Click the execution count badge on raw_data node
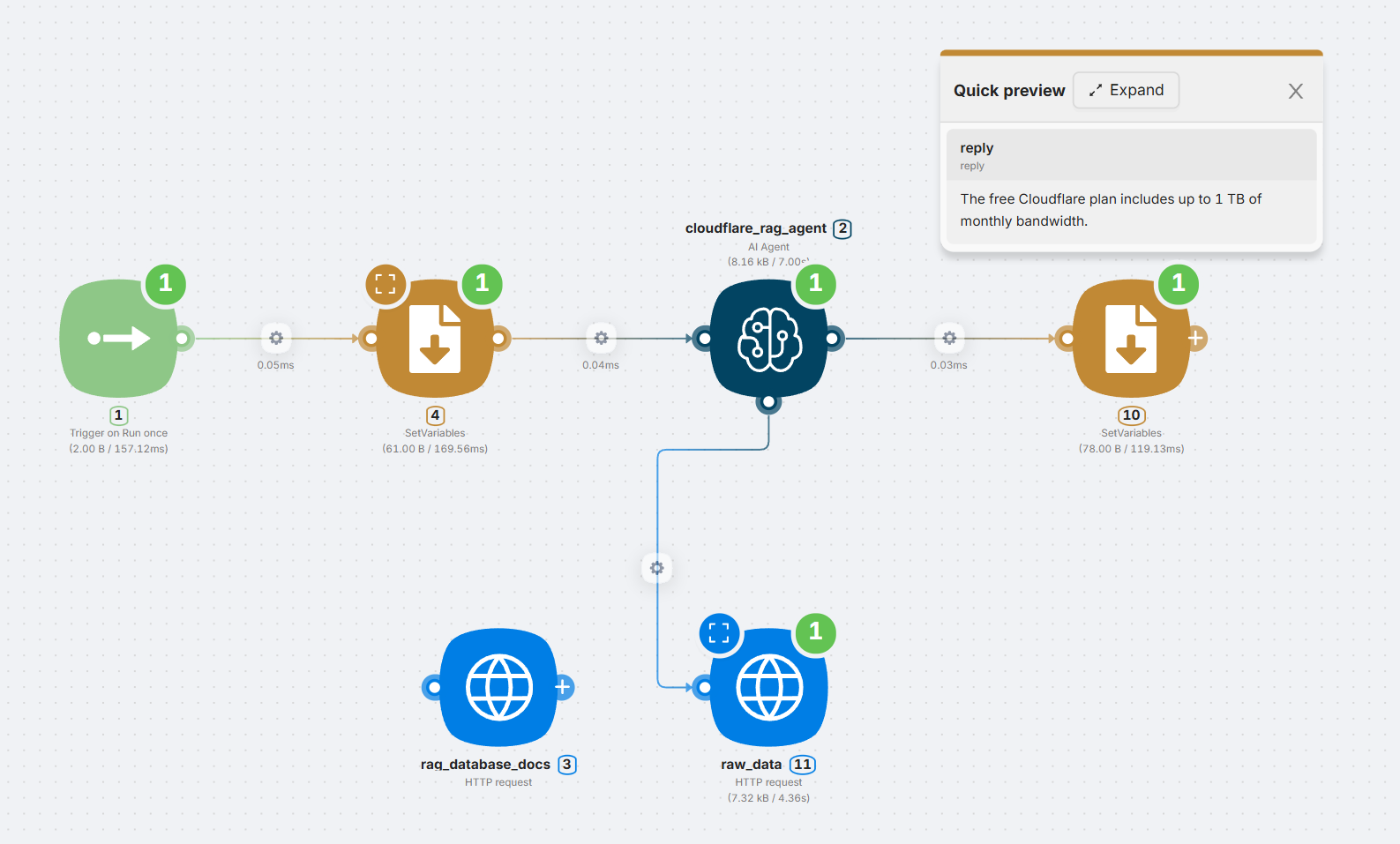Image resolution: width=1400 pixels, height=844 pixels. point(815,631)
